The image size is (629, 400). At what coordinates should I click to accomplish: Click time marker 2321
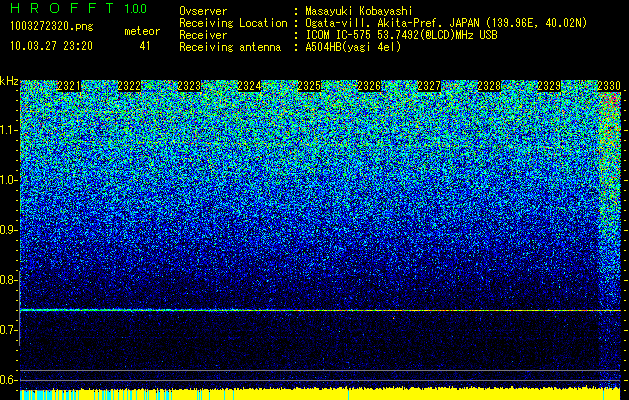pyautogui.click(x=69, y=86)
